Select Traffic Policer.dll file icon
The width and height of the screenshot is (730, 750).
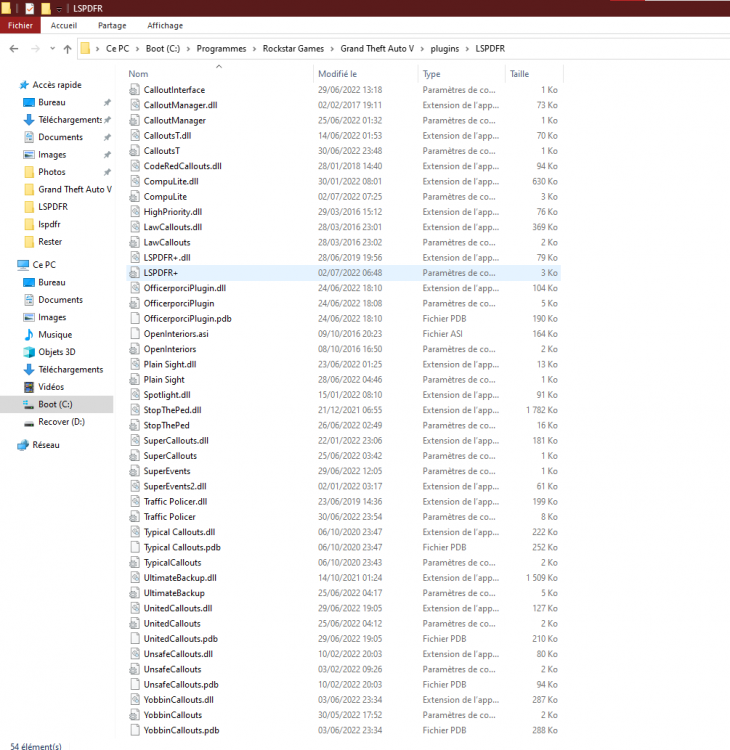[x=135, y=501]
